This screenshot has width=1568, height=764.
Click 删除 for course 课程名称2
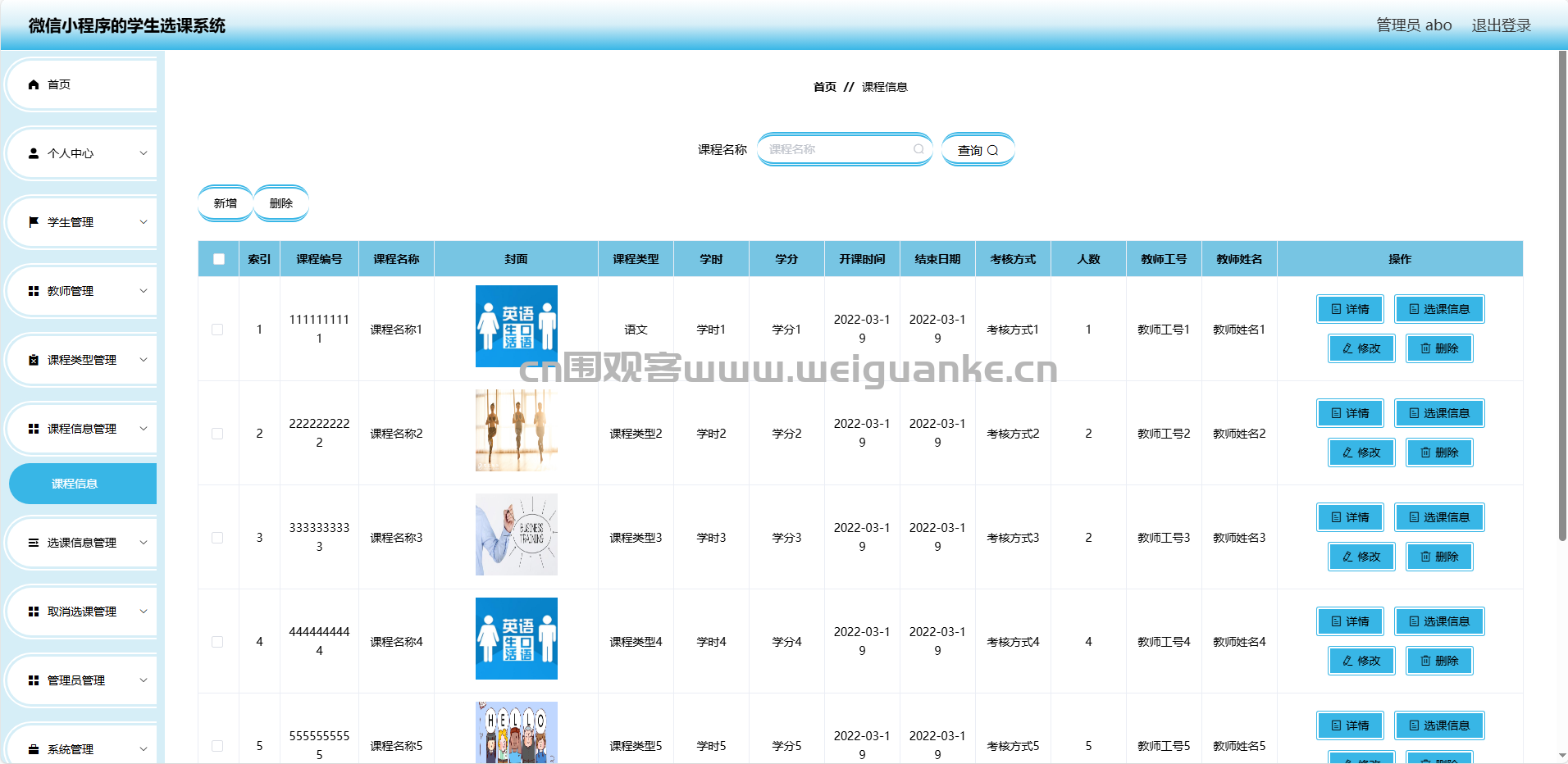(1439, 452)
